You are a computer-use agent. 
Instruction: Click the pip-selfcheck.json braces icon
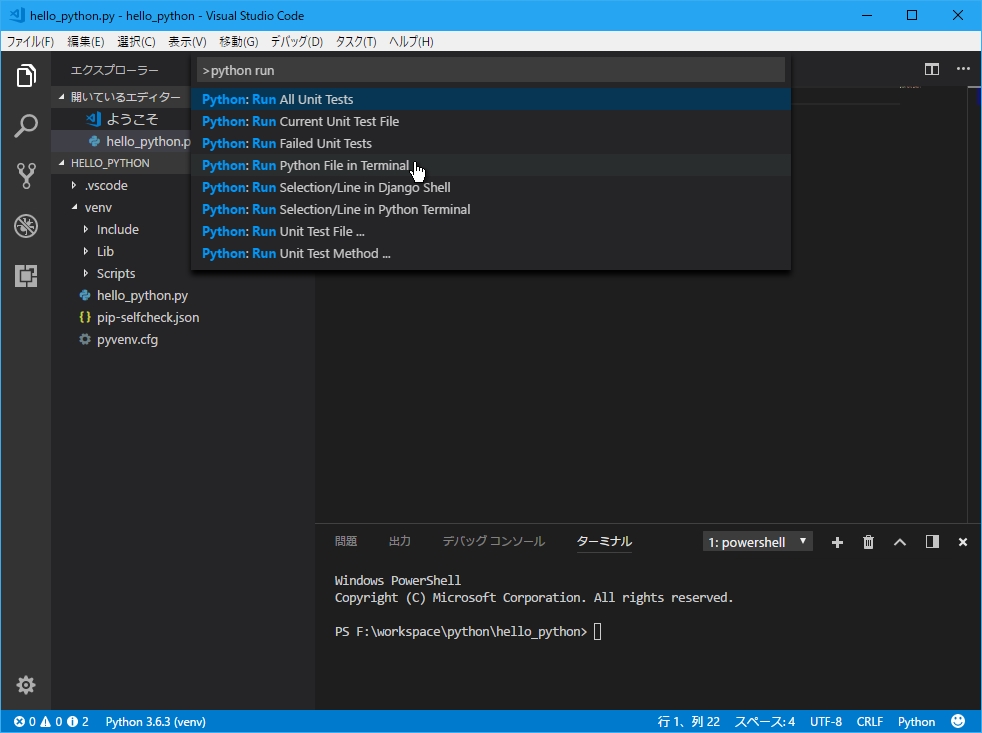point(85,317)
